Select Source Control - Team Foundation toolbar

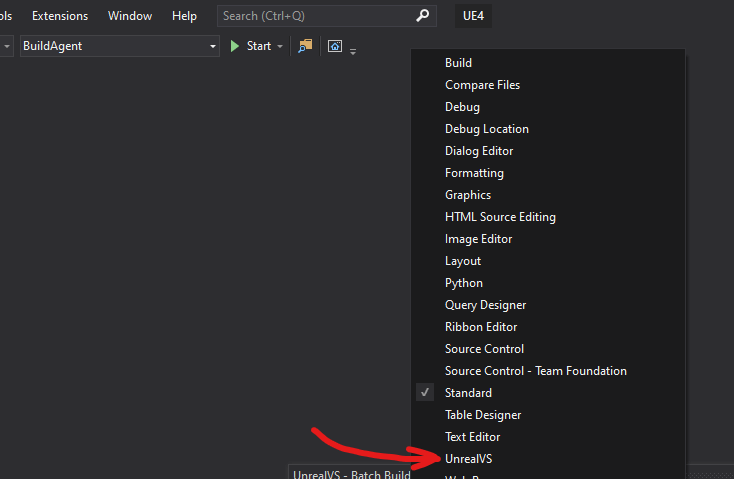point(535,371)
